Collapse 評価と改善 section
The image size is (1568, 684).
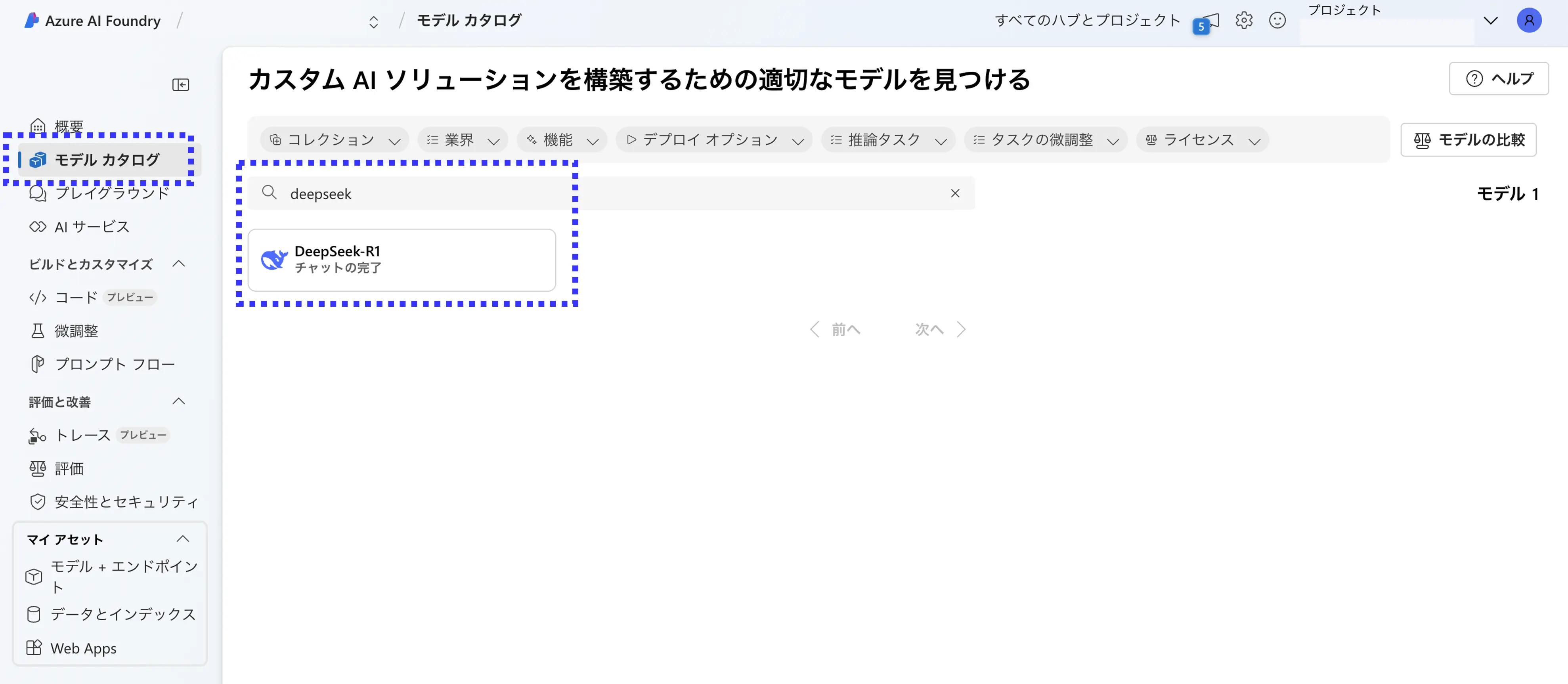(x=178, y=401)
